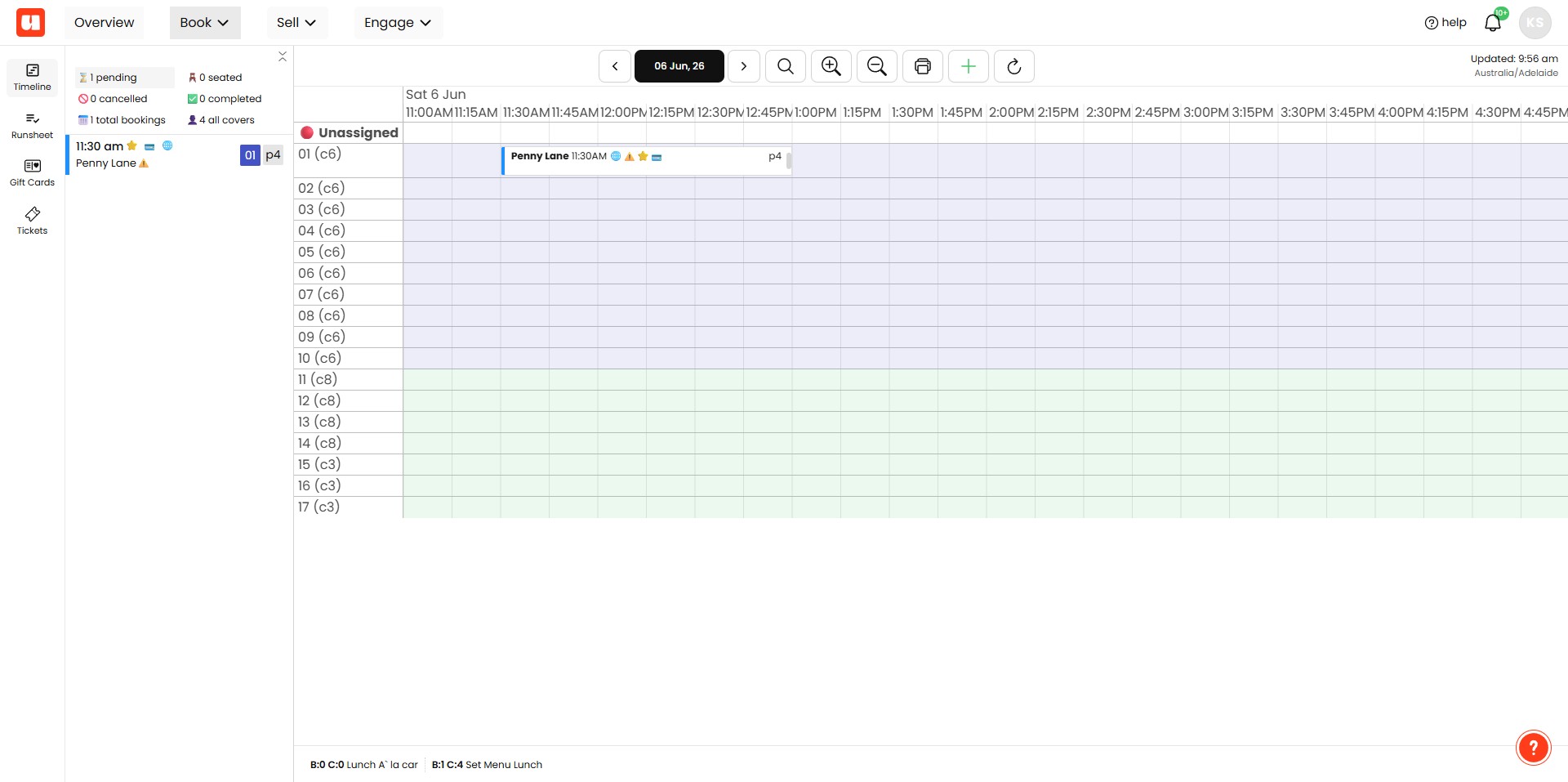Open the help link
Screen dimensions: 1568x782
[x=1445, y=22]
